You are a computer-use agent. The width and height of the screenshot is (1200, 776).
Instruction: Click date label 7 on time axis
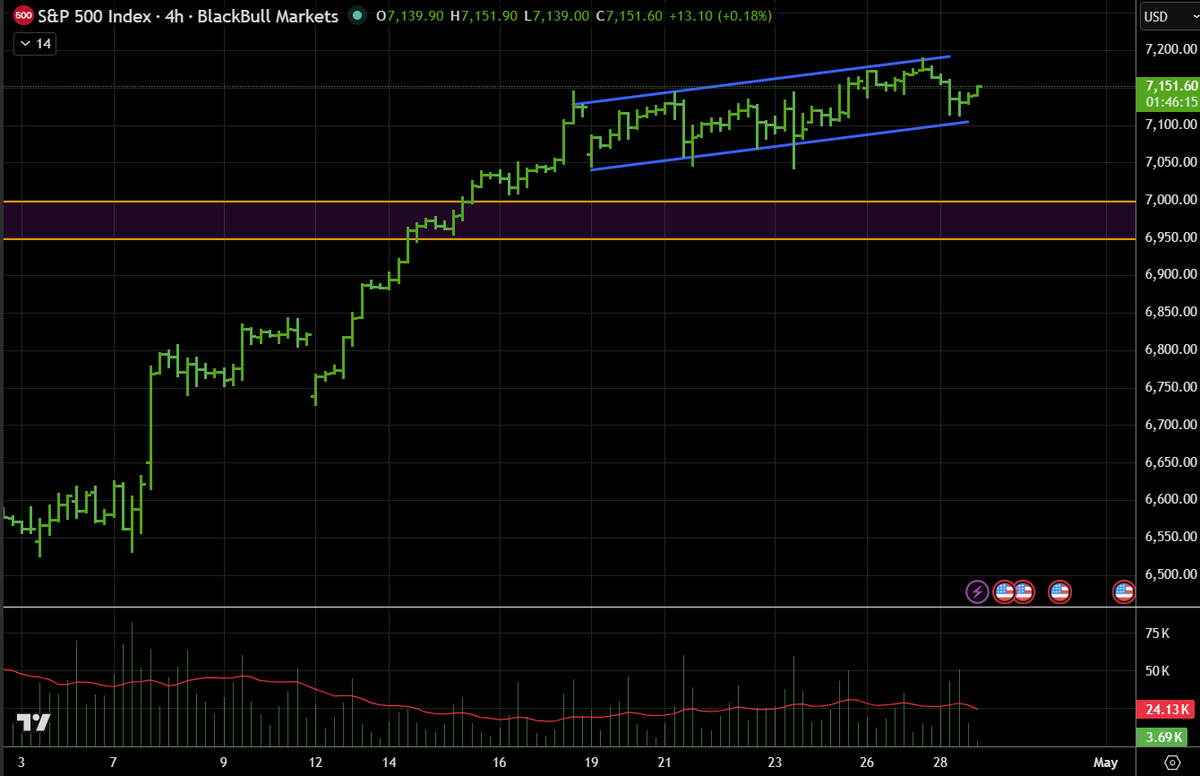[x=114, y=762]
